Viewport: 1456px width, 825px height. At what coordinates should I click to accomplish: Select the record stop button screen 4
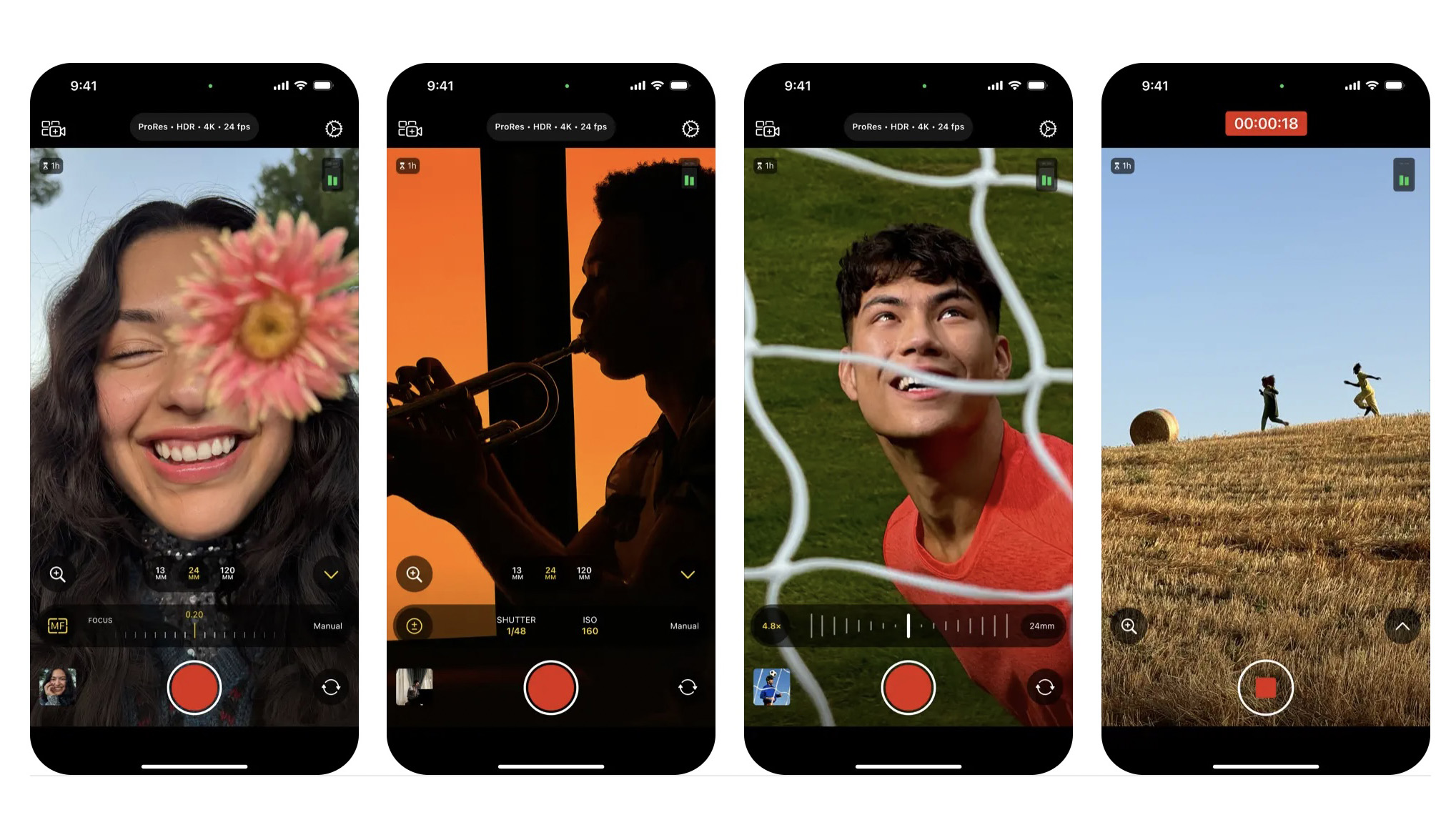click(x=1266, y=686)
